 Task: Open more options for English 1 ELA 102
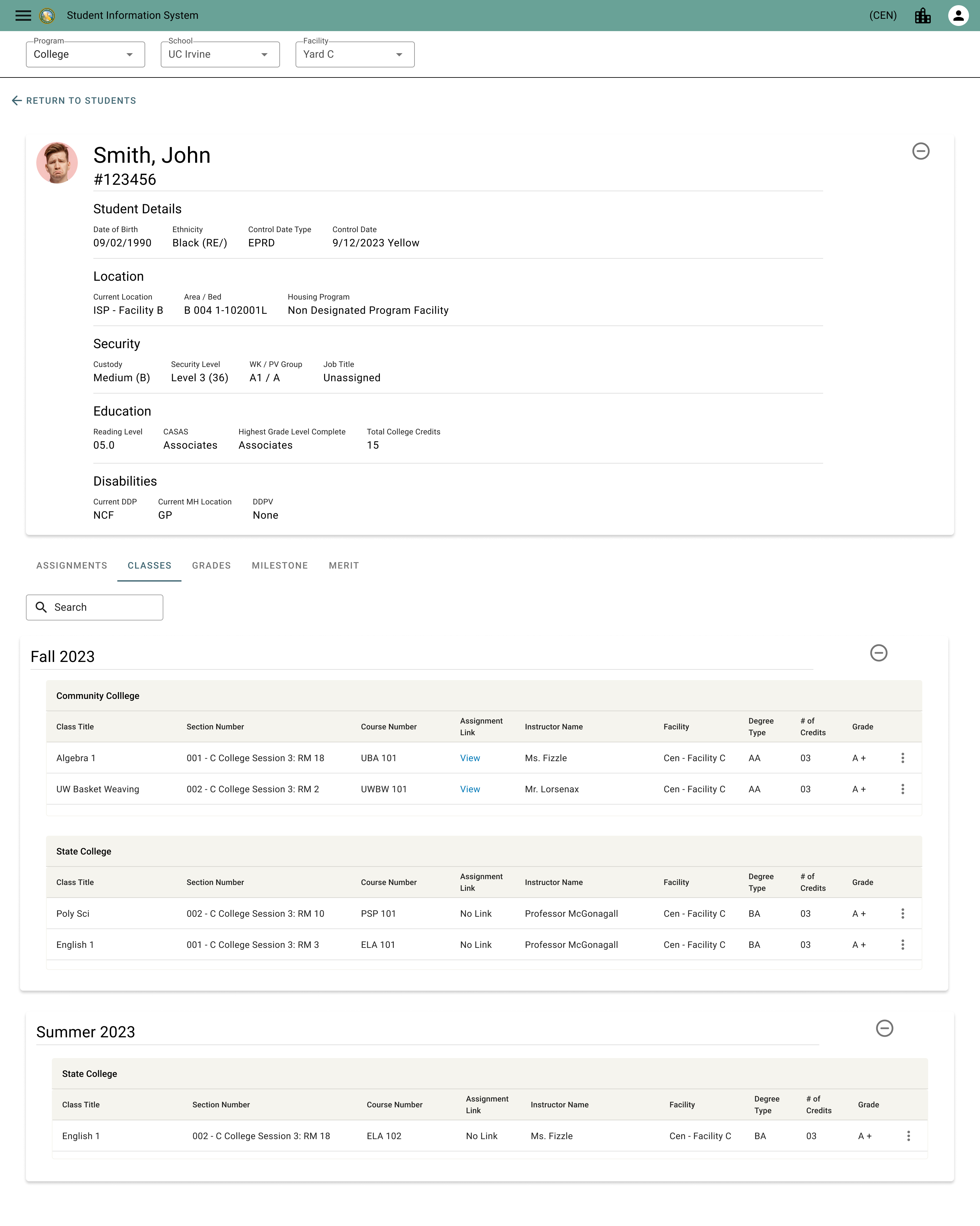(908, 1136)
